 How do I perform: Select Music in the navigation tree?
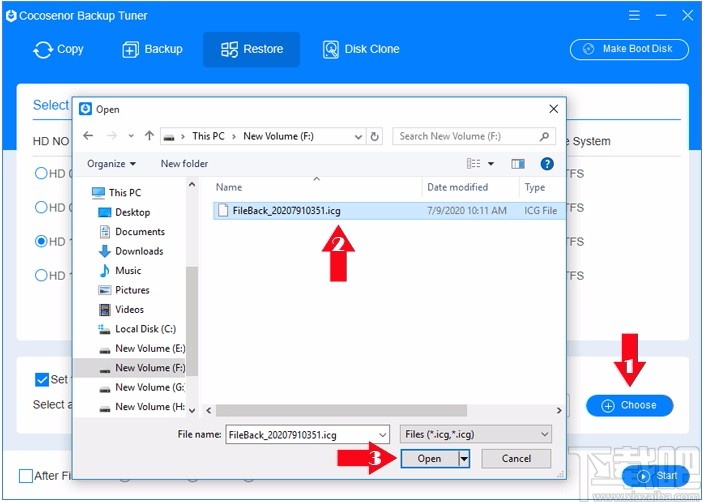point(120,271)
